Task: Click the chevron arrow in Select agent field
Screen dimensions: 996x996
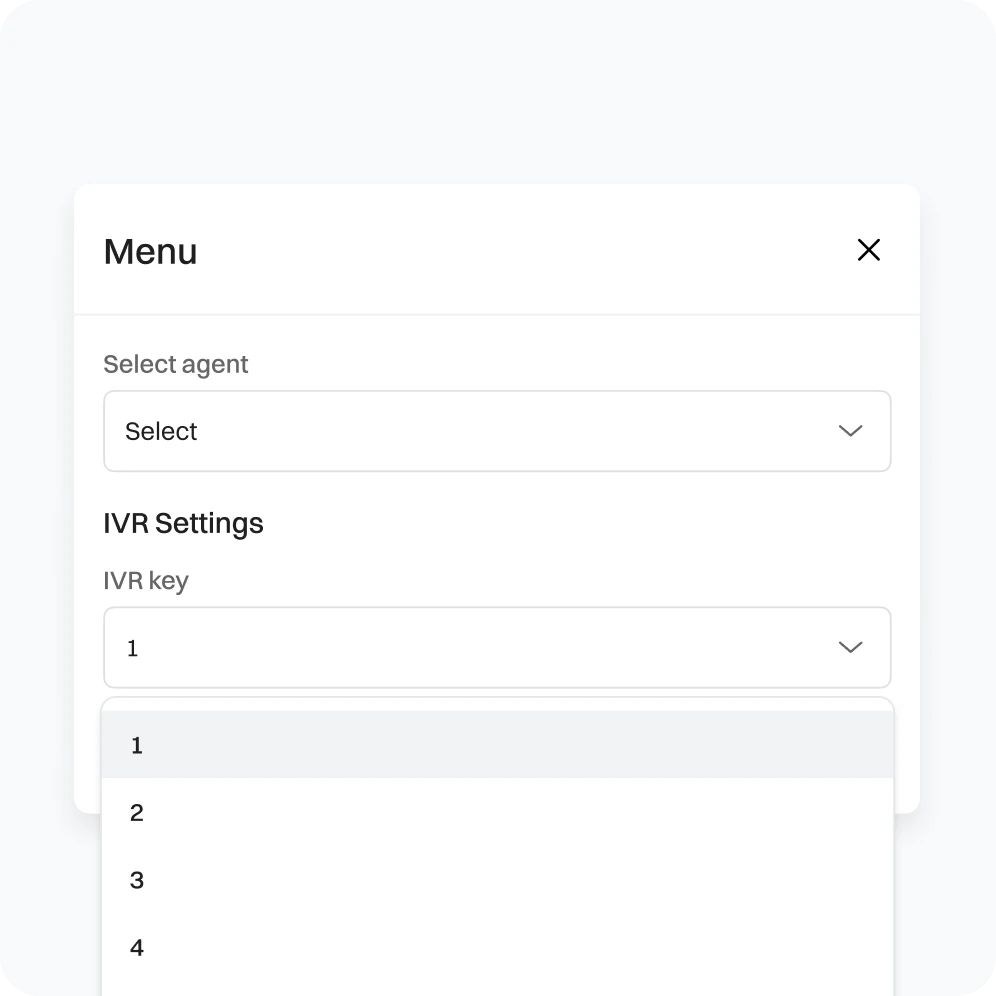Action: coord(850,431)
